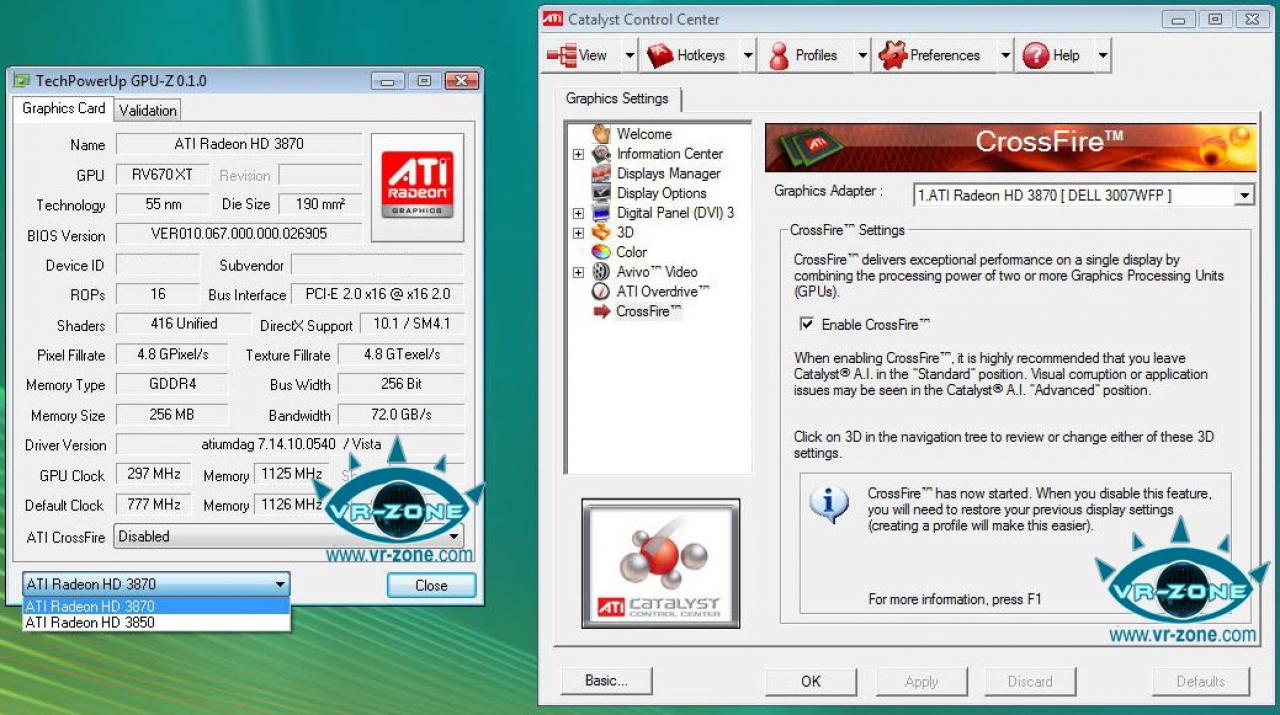1280x715 pixels.
Task: Open the Help dropdown arrow
Action: pyautogui.click(x=1103, y=56)
